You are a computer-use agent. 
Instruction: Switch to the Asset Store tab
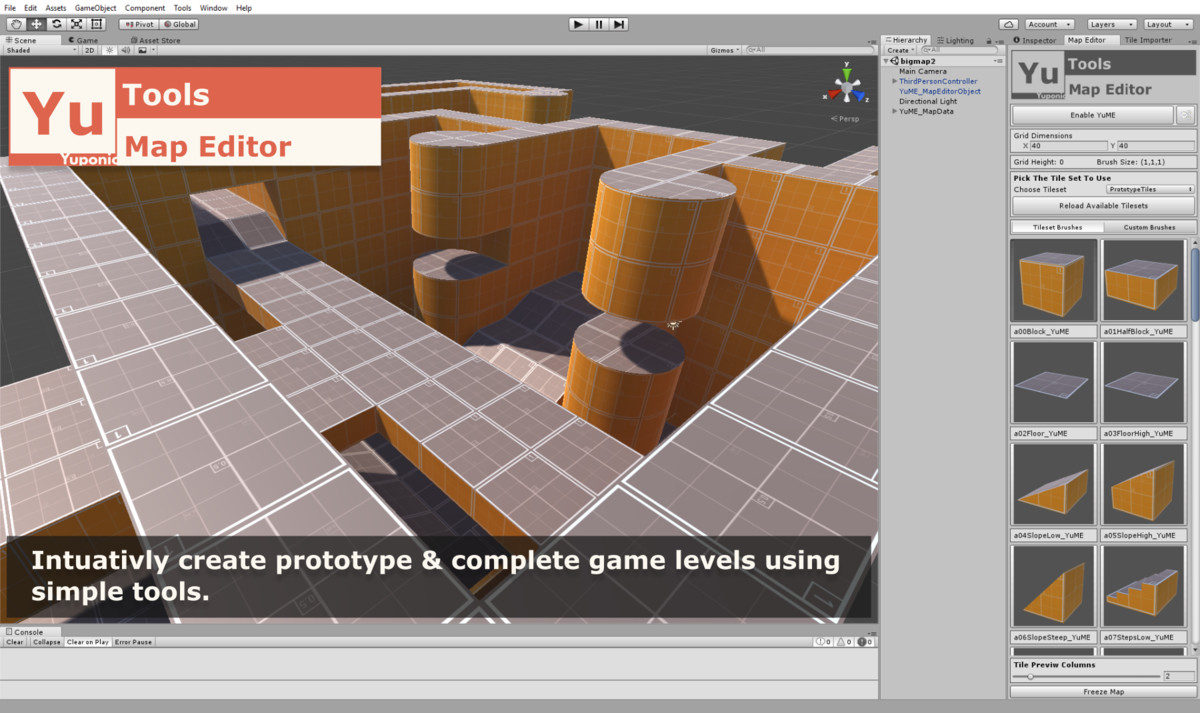155,40
